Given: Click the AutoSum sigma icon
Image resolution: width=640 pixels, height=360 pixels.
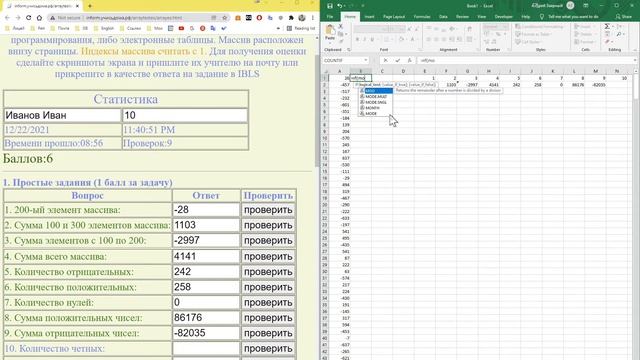Looking at the screenshot, I should click(607, 27).
